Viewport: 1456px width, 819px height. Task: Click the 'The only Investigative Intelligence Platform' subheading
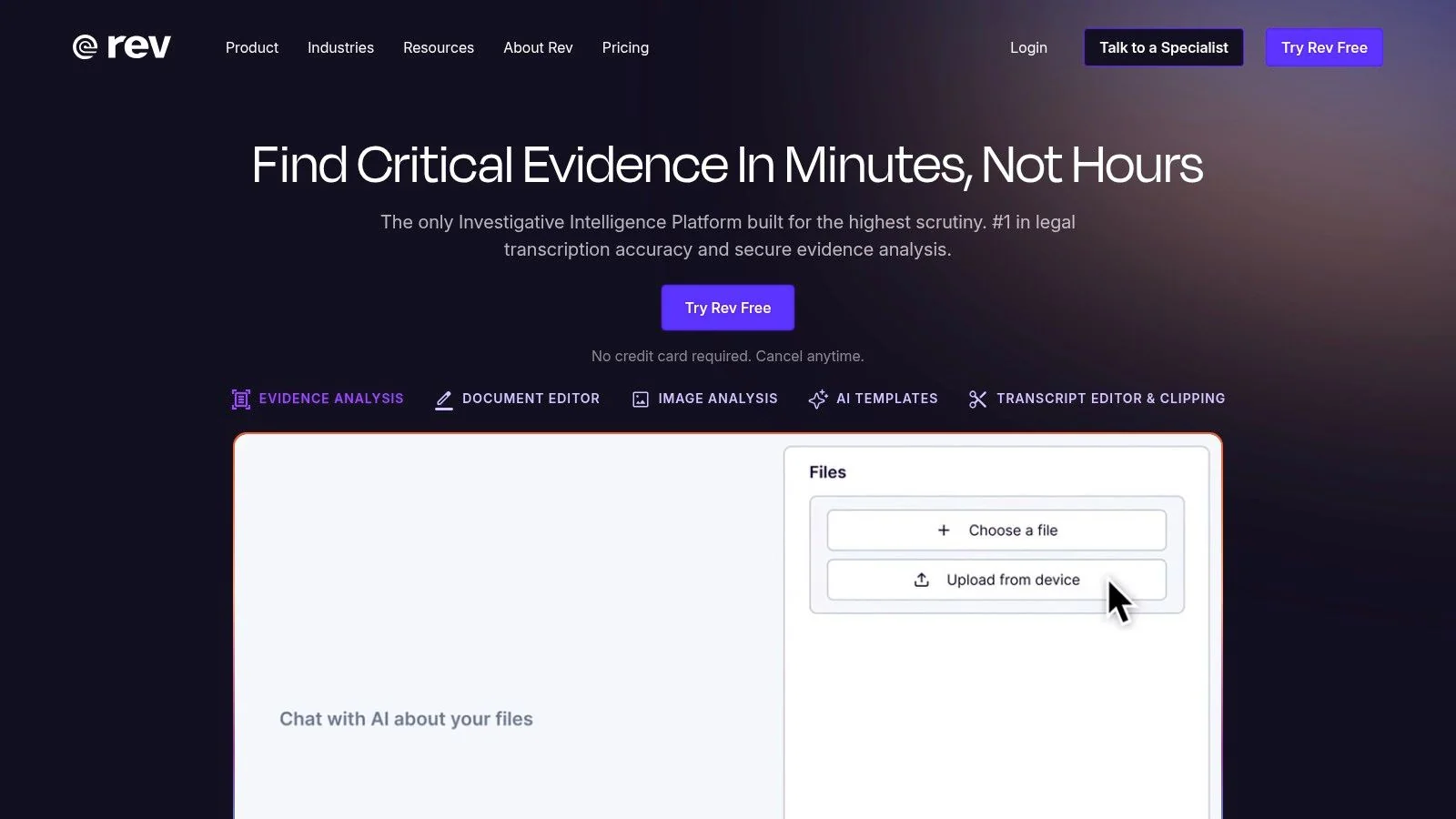[x=728, y=236]
